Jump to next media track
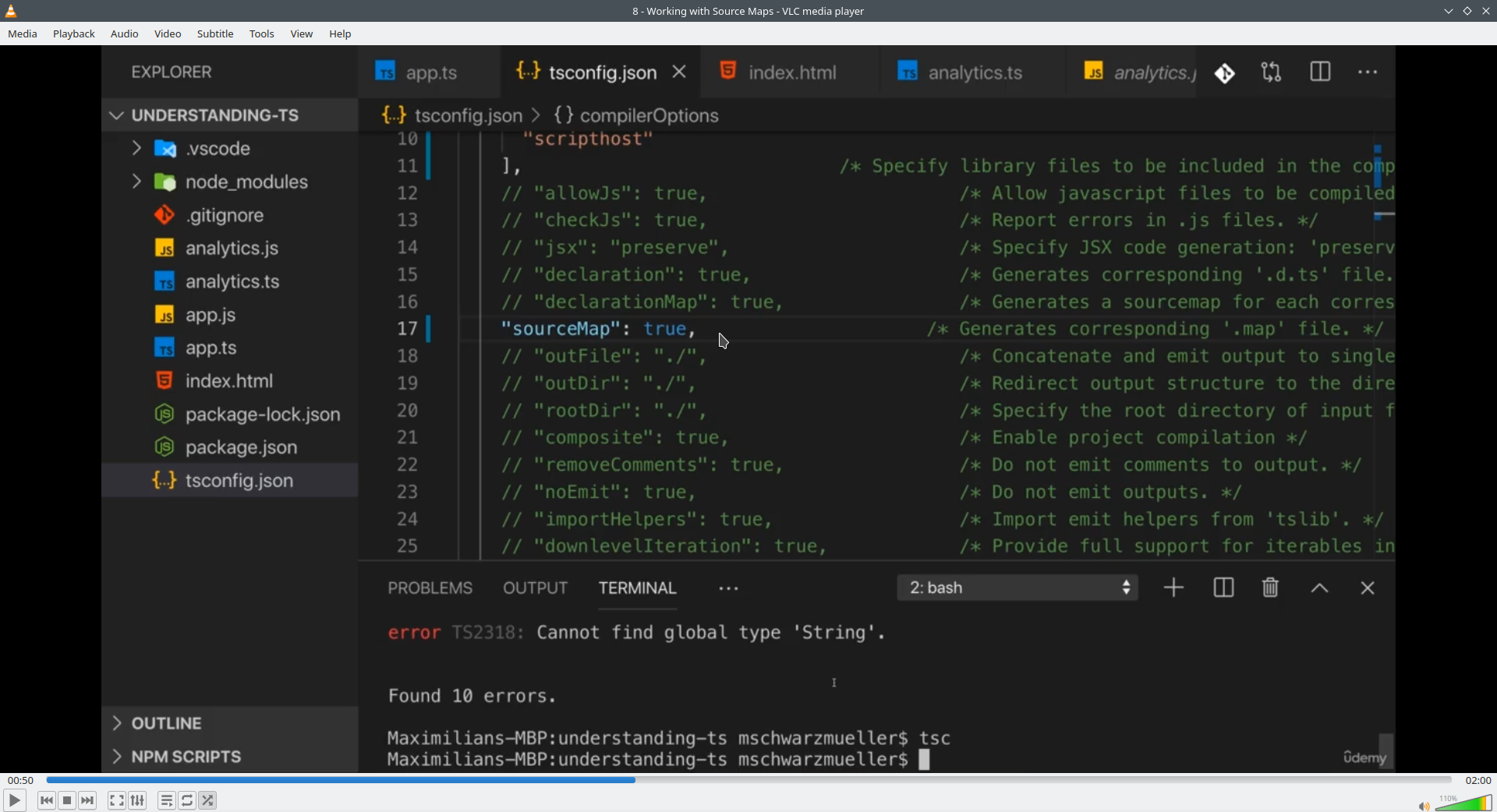 tap(88, 800)
